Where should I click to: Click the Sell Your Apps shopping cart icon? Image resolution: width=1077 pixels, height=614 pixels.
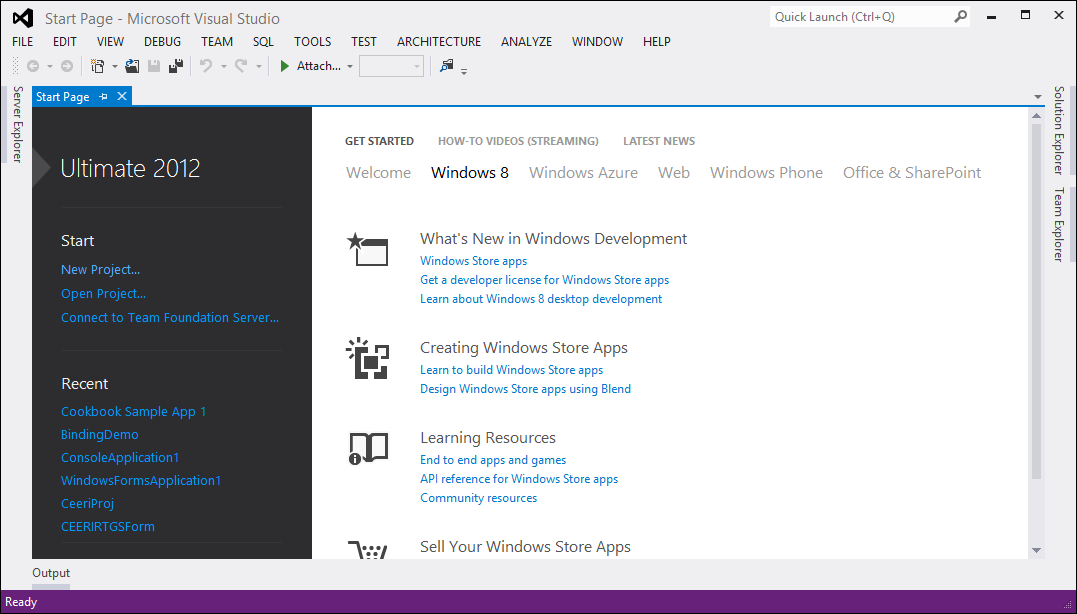click(367, 549)
